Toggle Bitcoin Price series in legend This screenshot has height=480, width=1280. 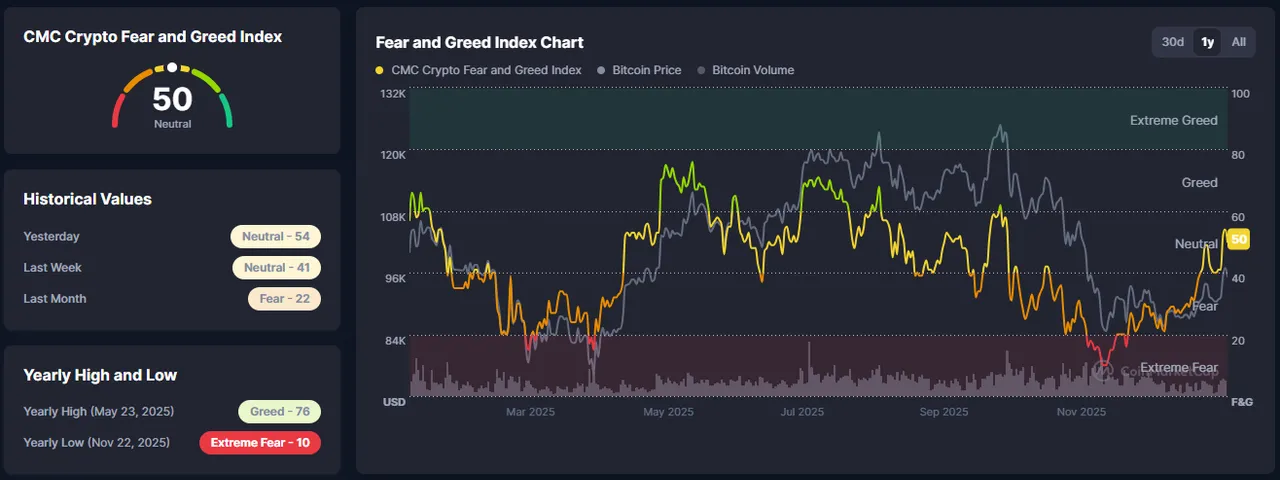[639, 70]
